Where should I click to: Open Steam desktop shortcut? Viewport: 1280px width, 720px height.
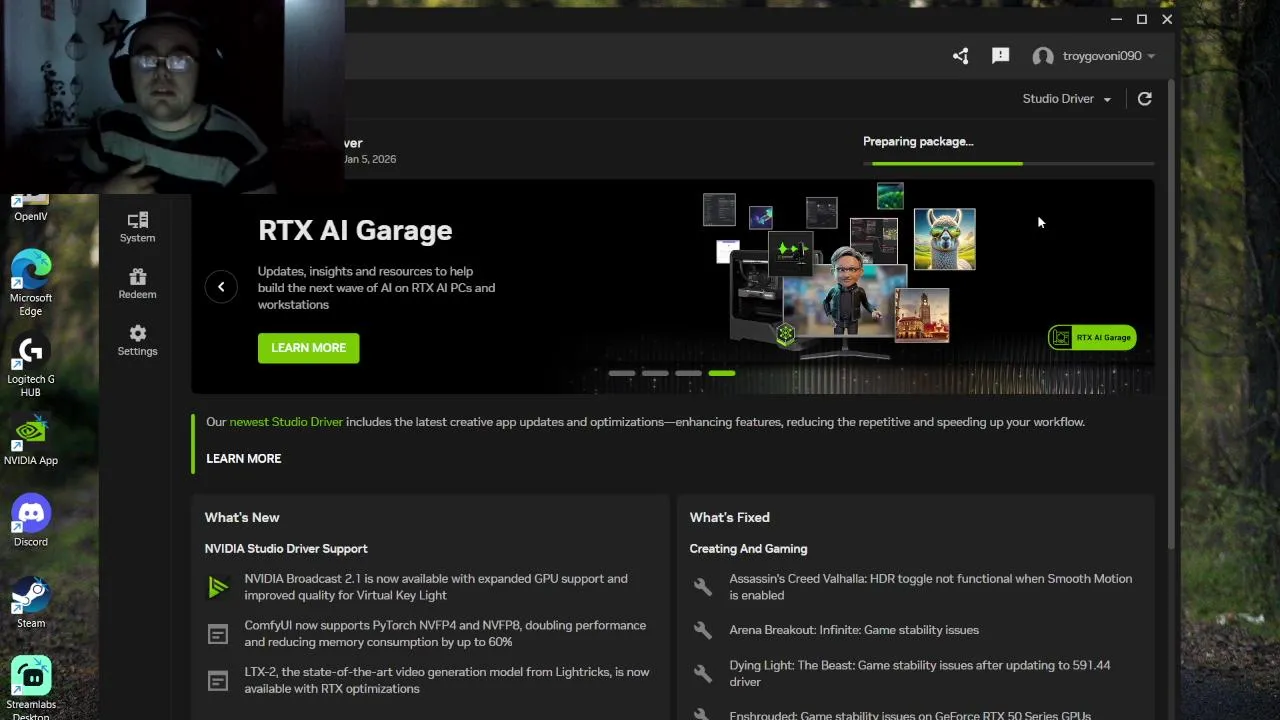coord(31,602)
